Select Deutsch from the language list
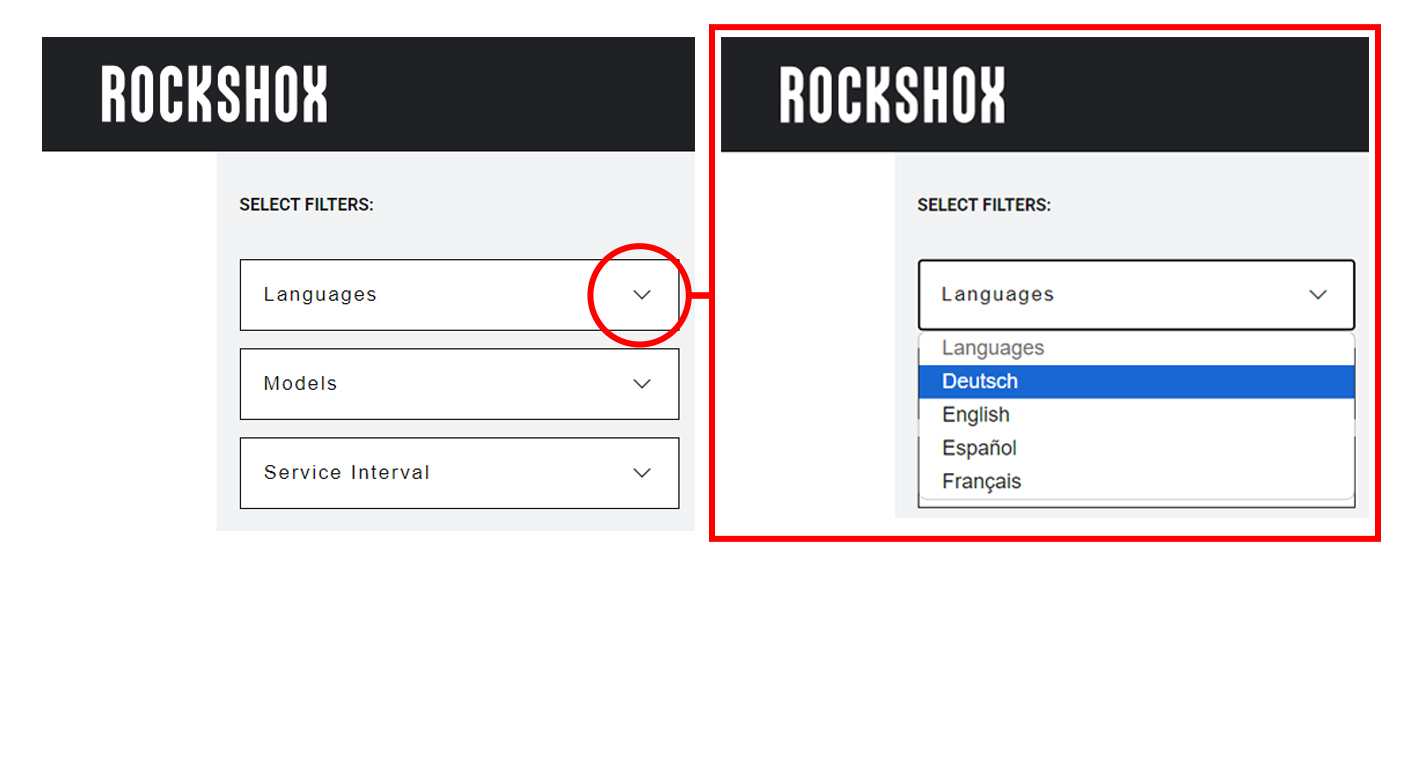 tap(1136, 381)
